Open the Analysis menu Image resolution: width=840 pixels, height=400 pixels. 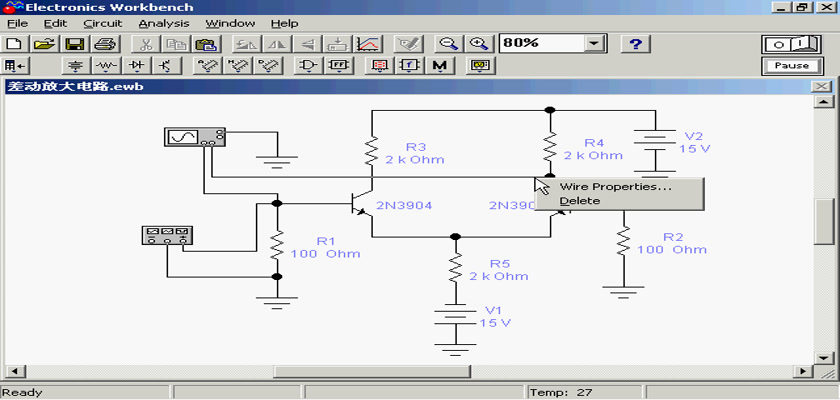click(x=164, y=24)
